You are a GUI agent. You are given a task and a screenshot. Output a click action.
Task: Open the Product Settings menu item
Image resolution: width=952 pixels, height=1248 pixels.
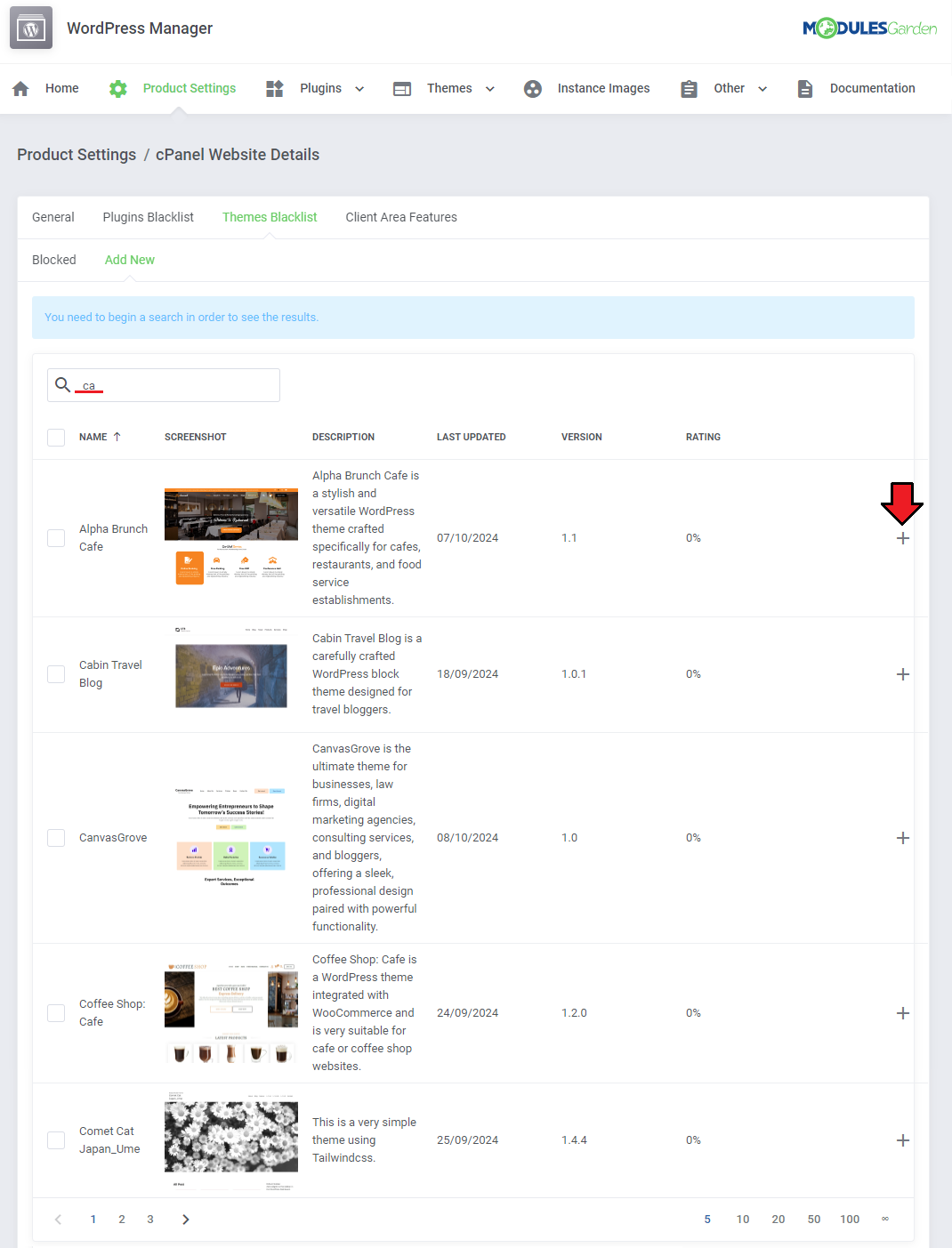pos(190,88)
